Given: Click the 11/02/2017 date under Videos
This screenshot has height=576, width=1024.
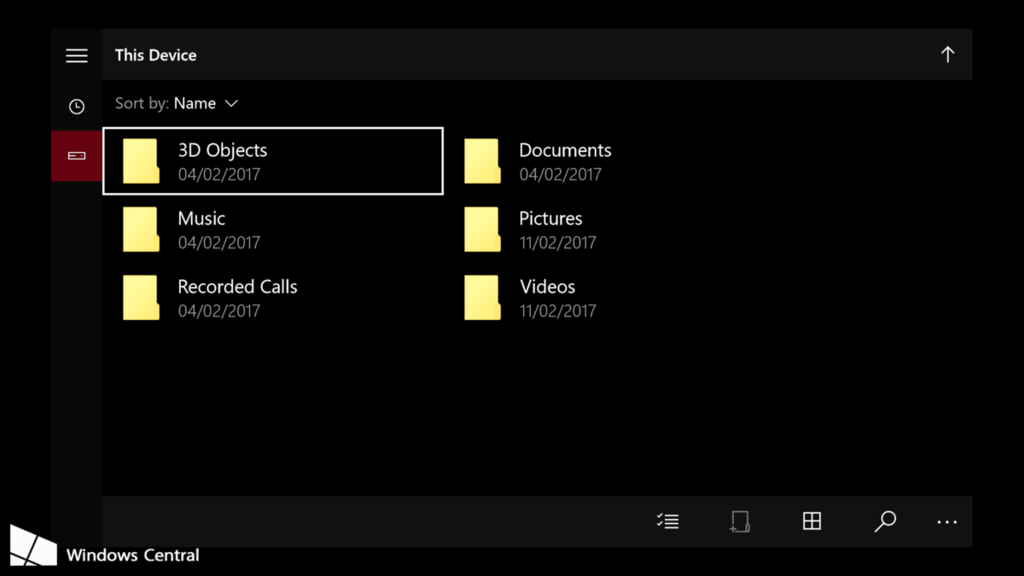Looking at the screenshot, I should click(x=558, y=311).
